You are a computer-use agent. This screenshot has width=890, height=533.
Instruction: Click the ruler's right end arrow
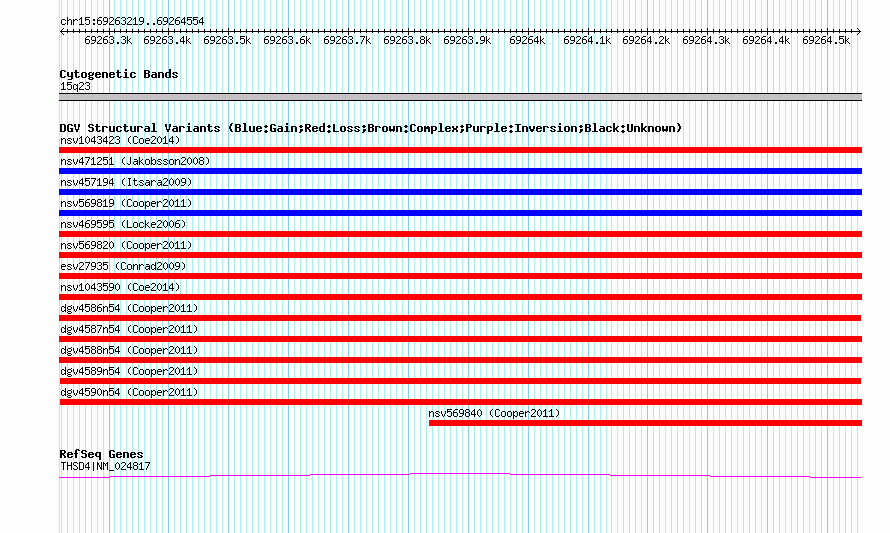click(x=859, y=32)
